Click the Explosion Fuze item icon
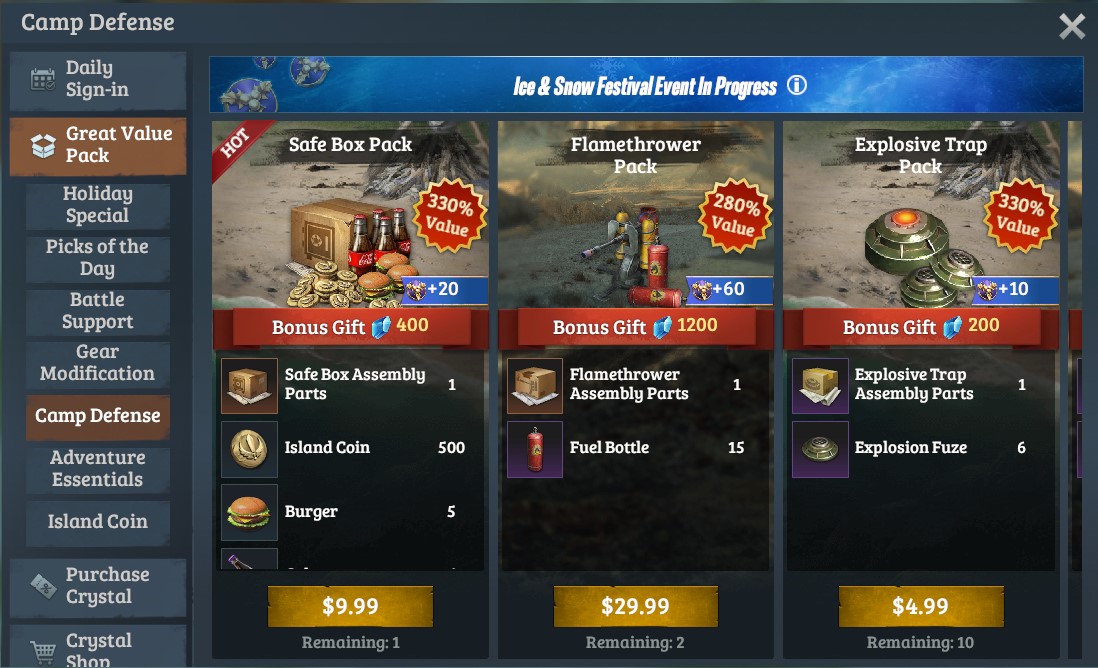 point(820,449)
